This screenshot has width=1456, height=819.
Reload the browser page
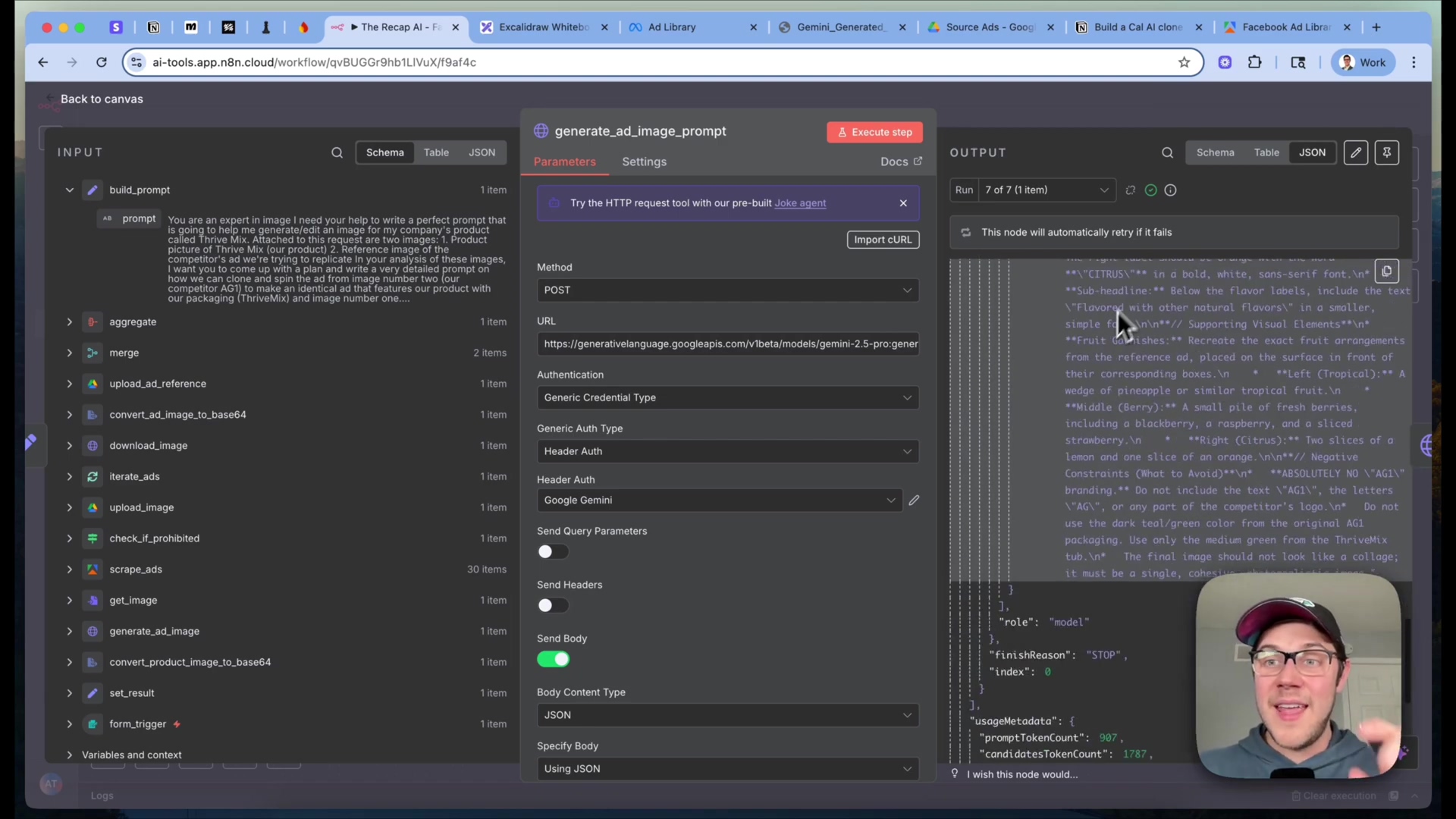[x=102, y=62]
